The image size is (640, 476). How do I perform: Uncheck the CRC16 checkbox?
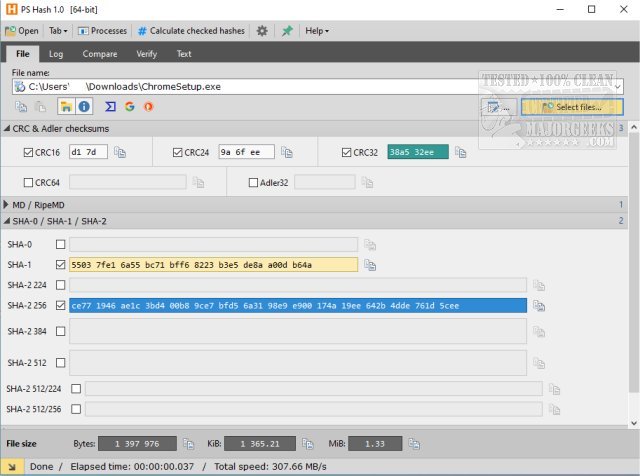[28, 152]
